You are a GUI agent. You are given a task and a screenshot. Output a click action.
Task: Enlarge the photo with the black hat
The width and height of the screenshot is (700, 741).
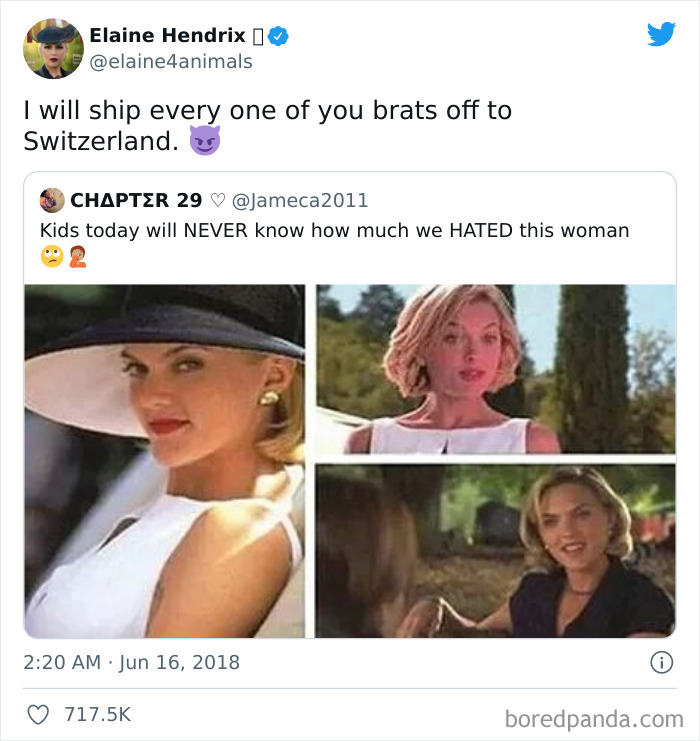pyautogui.click(x=165, y=461)
